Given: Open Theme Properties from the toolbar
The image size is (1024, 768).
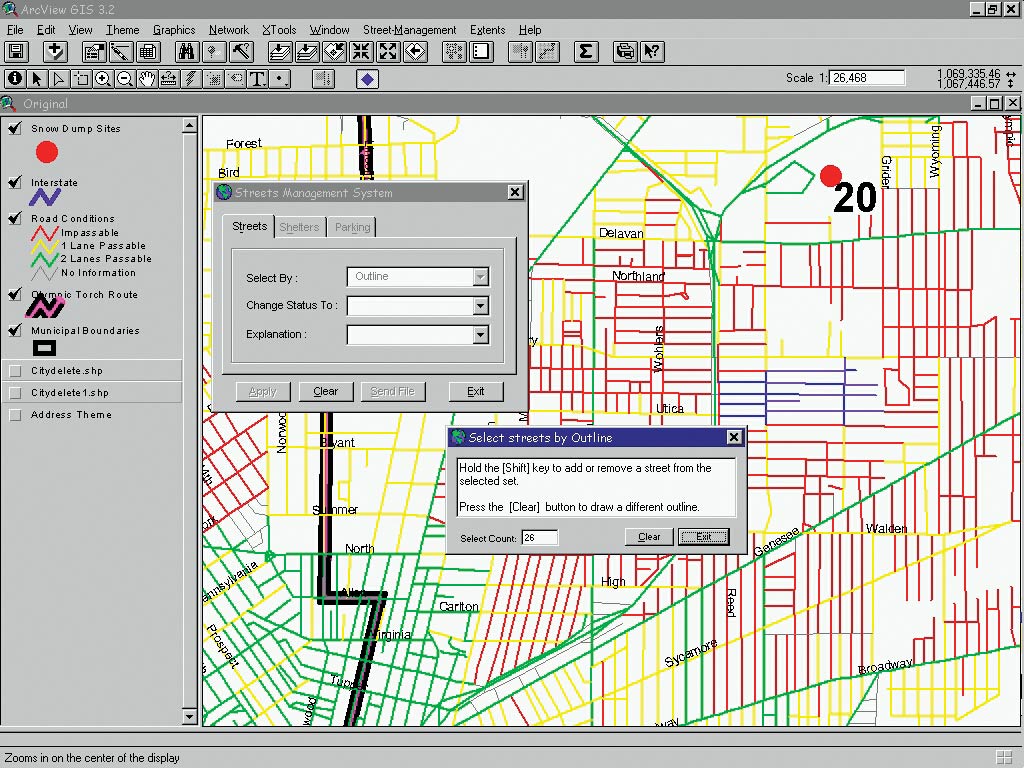Looking at the screenshot, I should (94, 52).
